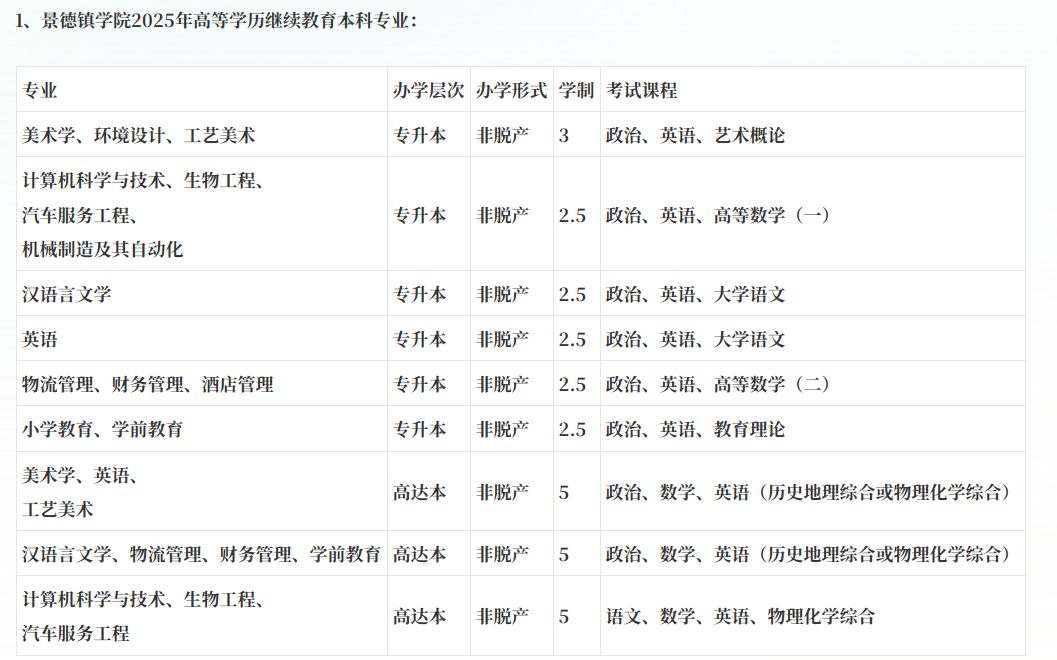Select the 专业 column header

click(40, 90)
